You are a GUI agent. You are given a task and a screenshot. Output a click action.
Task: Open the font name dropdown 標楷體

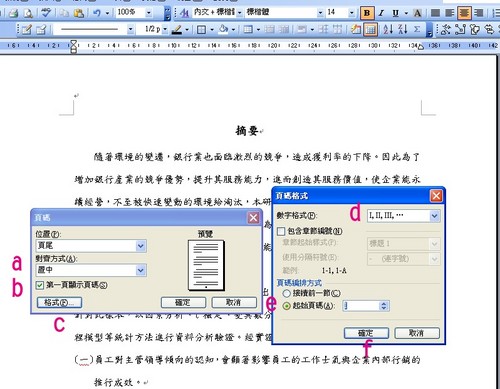tap(320, 13)
